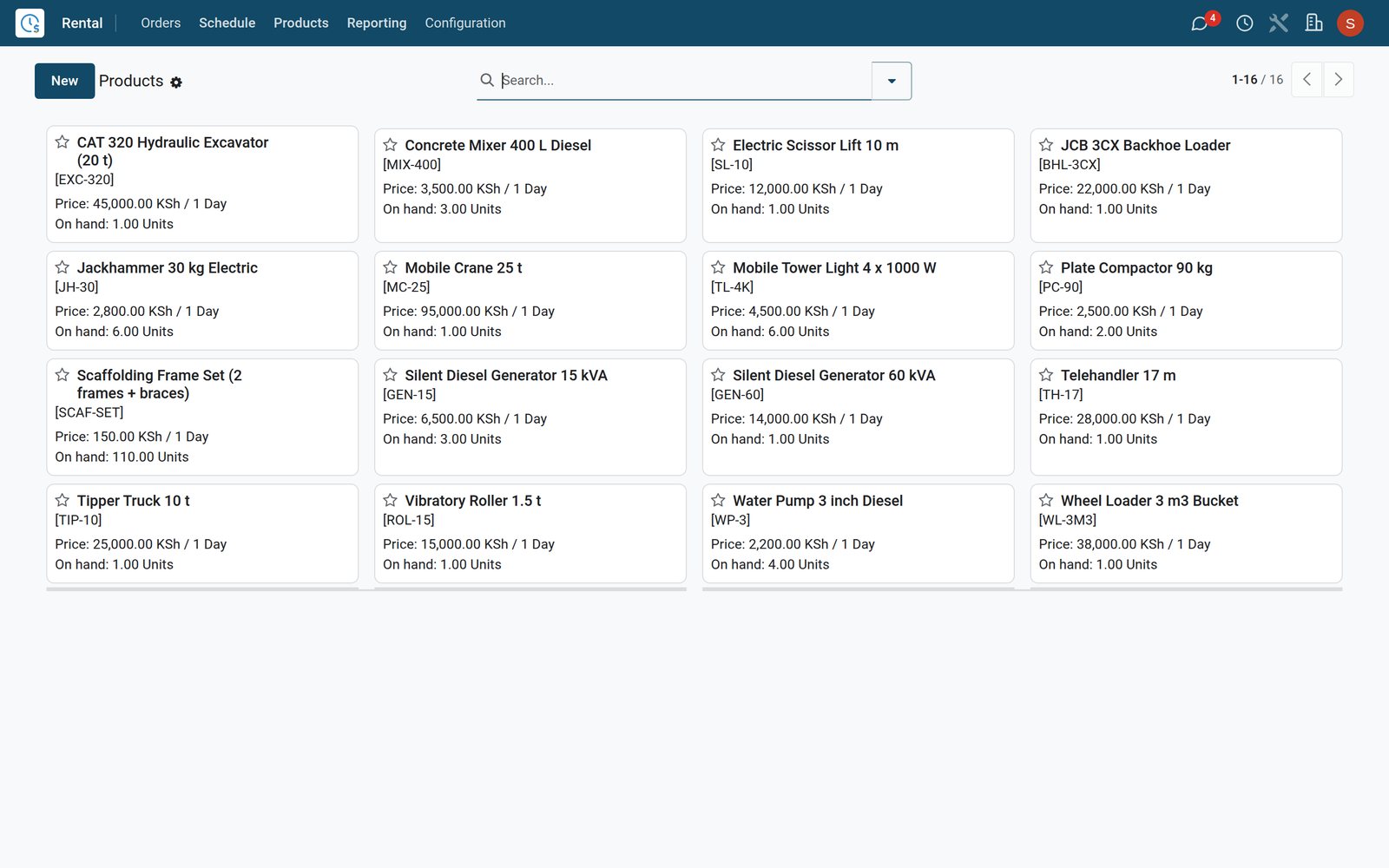Star the Mobile Tower Light product
The width and height of the screenshot is (1389, 868).
coord(718,267)
